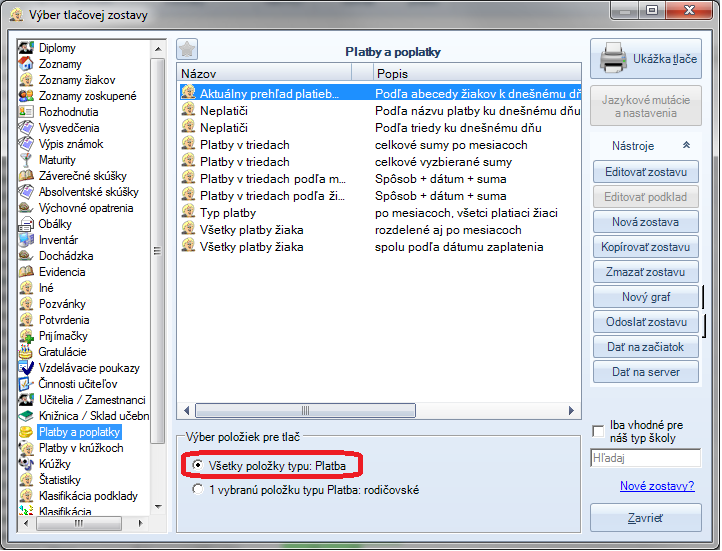This screenshot has width=722, height=551.
Task: Collapse the Nástroje panel chevron
Action: 686,145
